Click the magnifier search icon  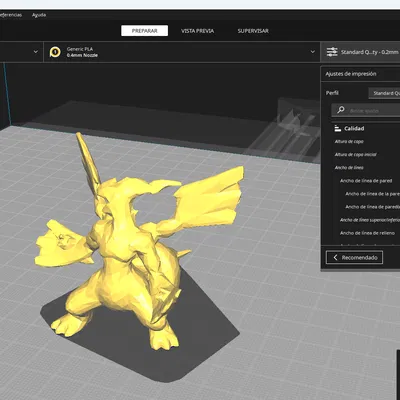coord(341,110)
